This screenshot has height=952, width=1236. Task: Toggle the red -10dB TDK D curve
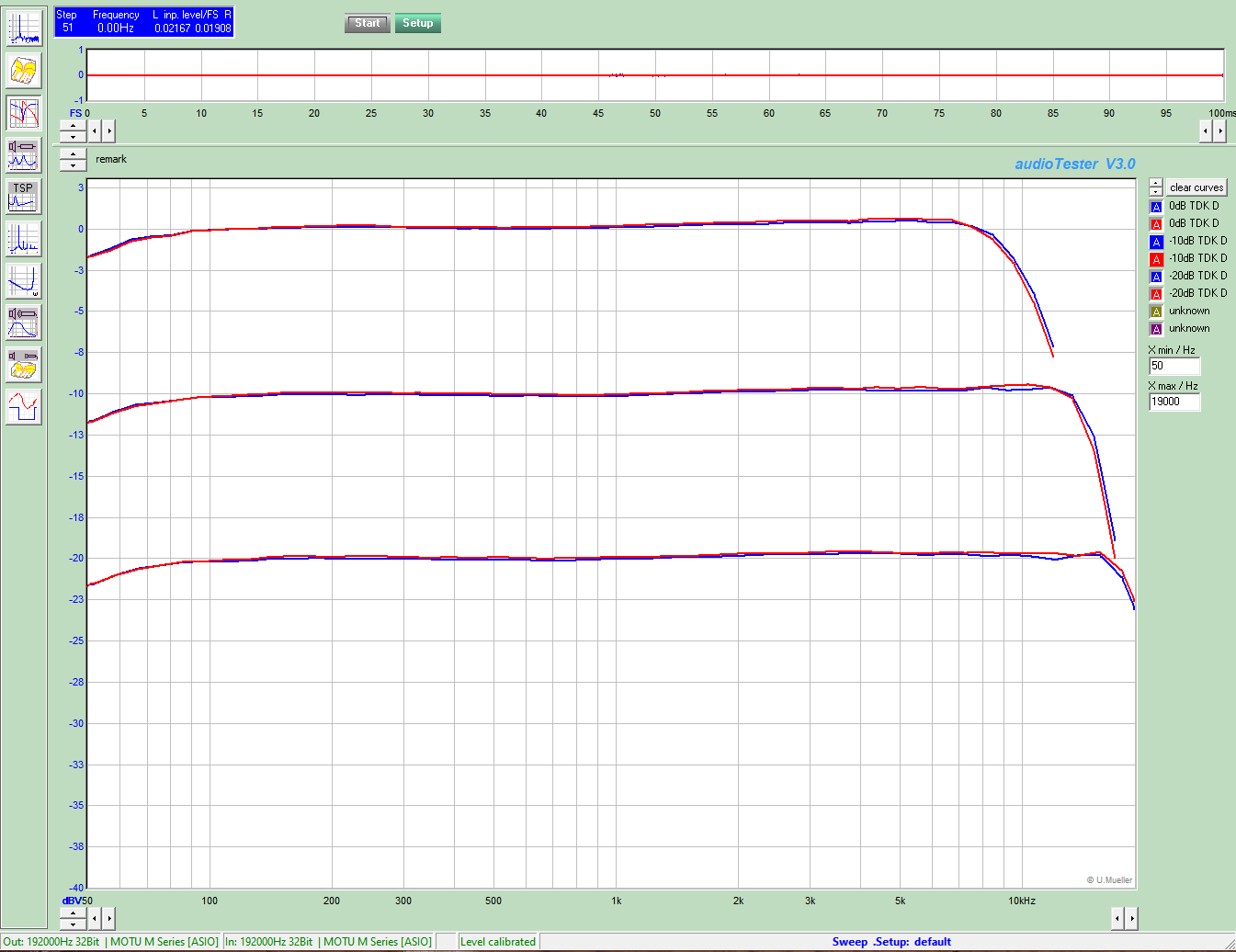pos(1157,259)
